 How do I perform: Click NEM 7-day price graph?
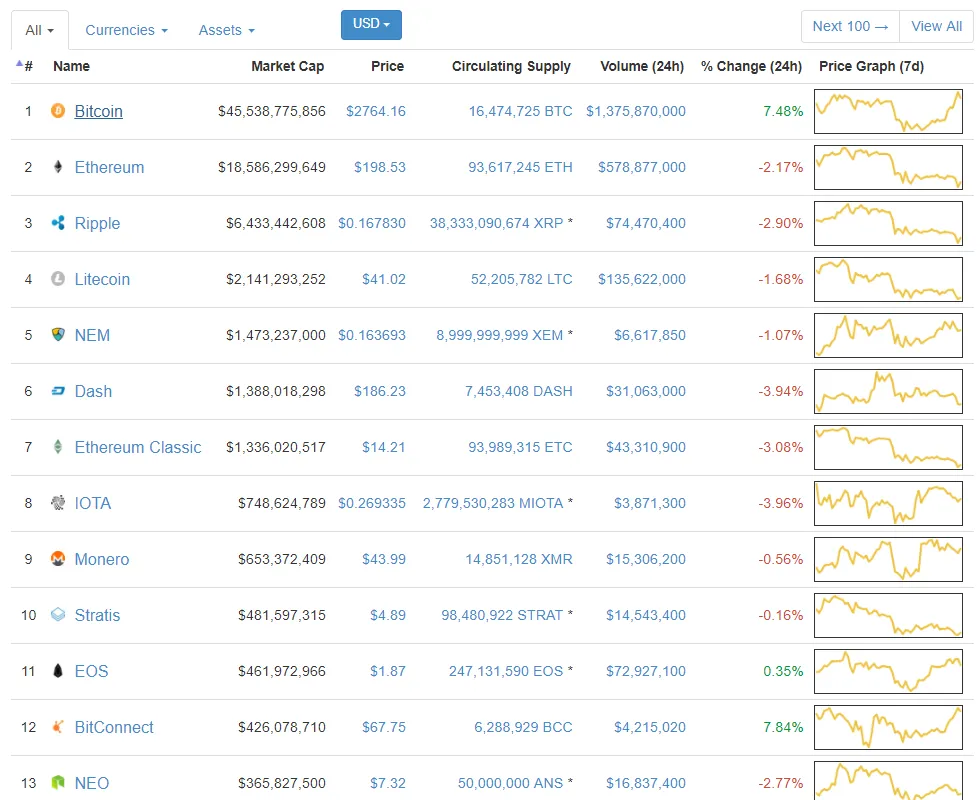pos(888,335)
